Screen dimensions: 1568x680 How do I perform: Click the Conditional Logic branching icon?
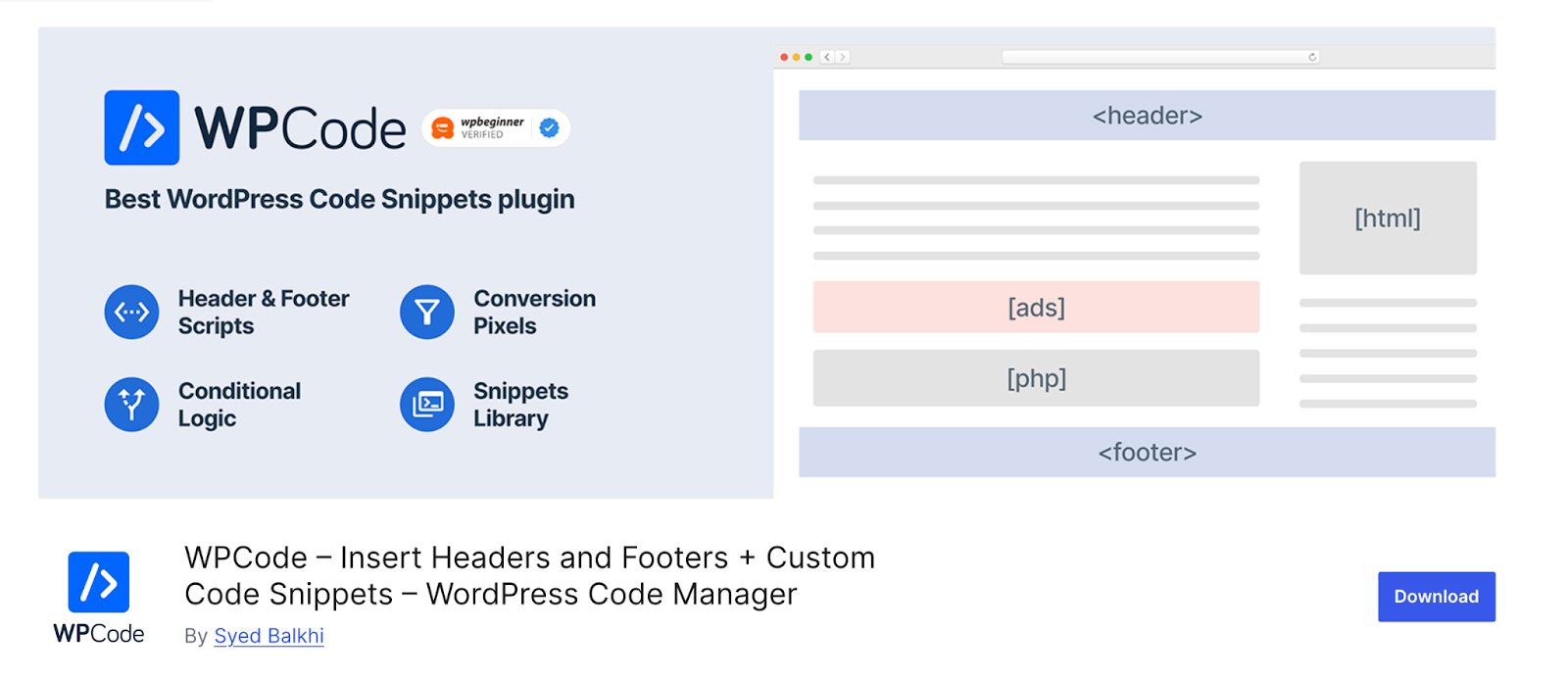click(x=131, y=405)
